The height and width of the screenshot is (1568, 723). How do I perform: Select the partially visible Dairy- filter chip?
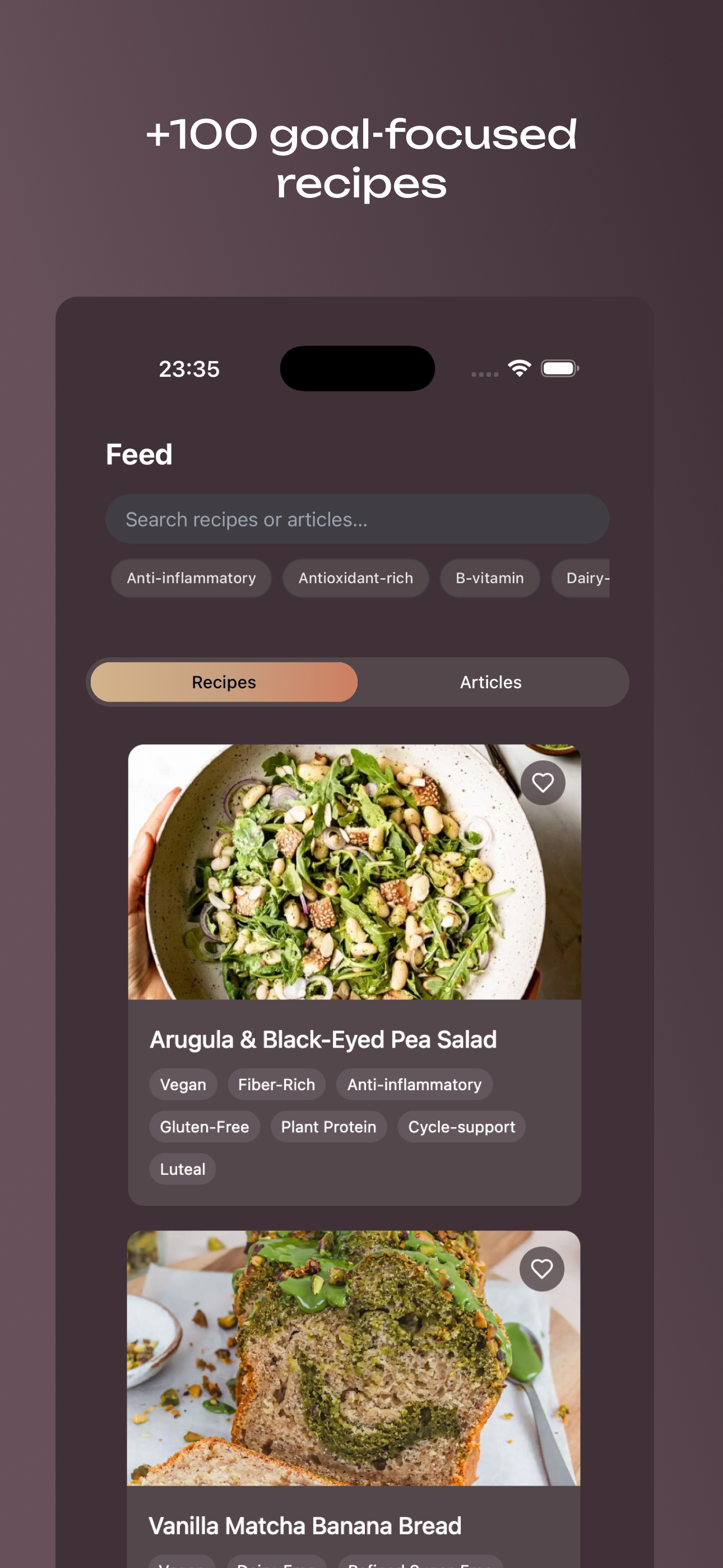pyautogui.click(x=581, y=578)
